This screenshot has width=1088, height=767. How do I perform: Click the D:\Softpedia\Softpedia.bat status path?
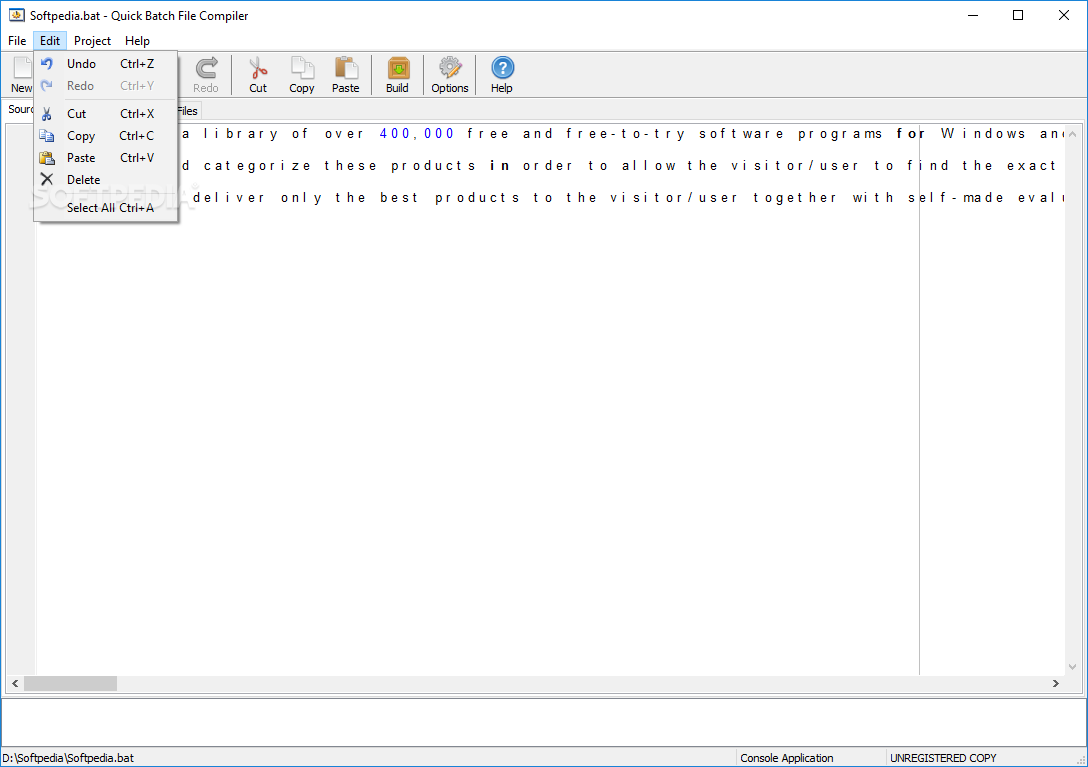(68, 758)
